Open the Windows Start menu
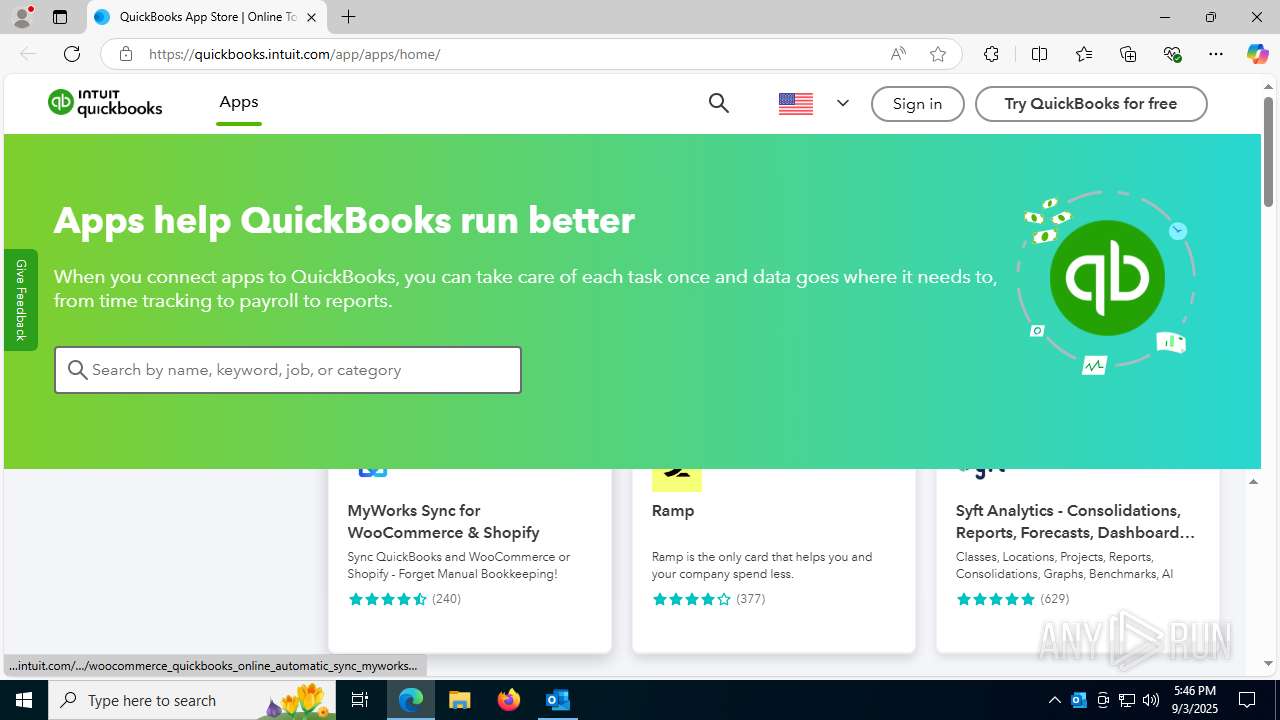The height and width of the screenshot is (720, 1280). (24, 700)
